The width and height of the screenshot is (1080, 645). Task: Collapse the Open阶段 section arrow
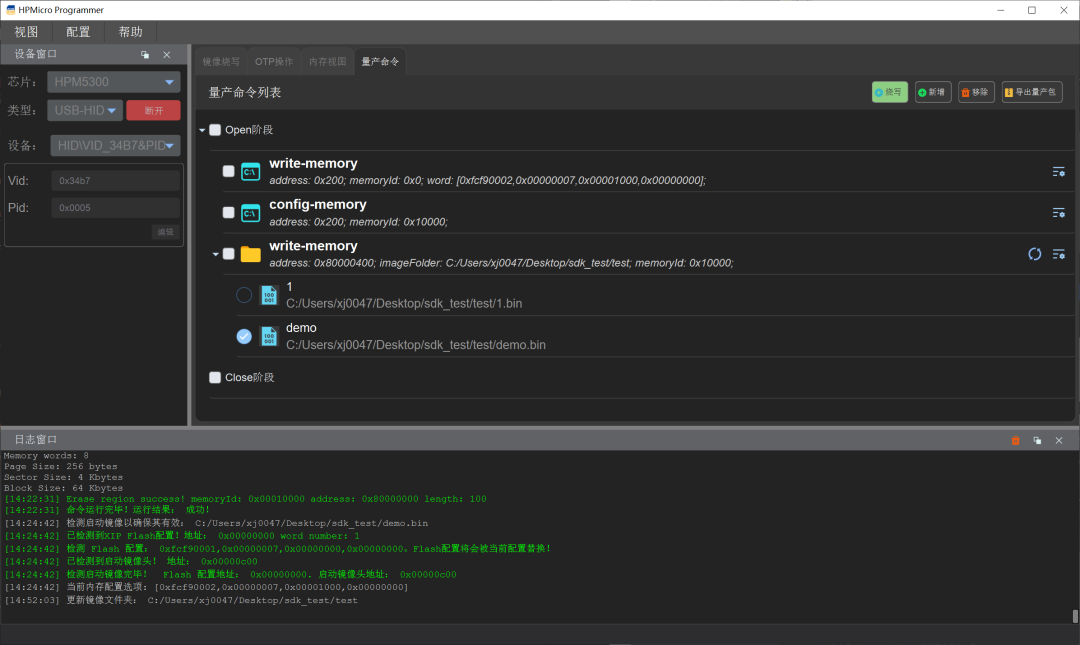pyautogui.click(x=202, y=130)
